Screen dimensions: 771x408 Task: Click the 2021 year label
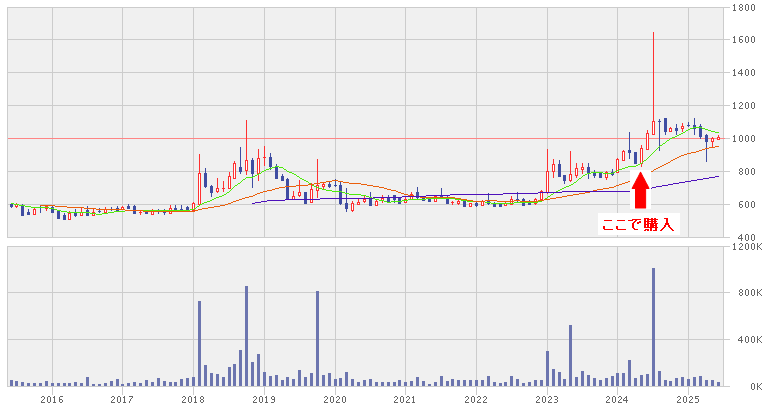pos(405,400)
